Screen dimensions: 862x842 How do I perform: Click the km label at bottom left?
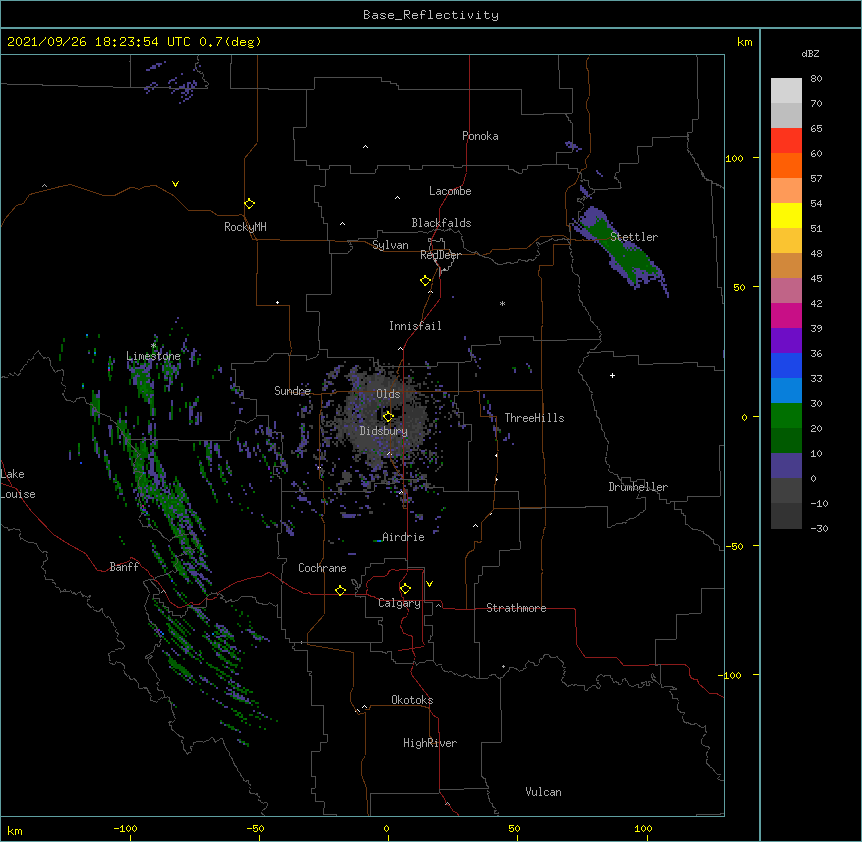[15, 830]
